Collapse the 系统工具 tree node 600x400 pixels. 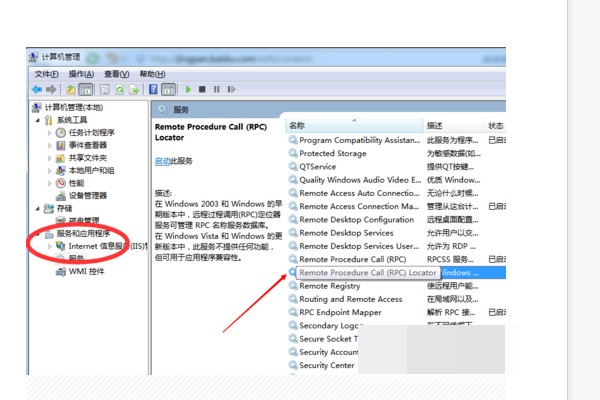point(38,119)
